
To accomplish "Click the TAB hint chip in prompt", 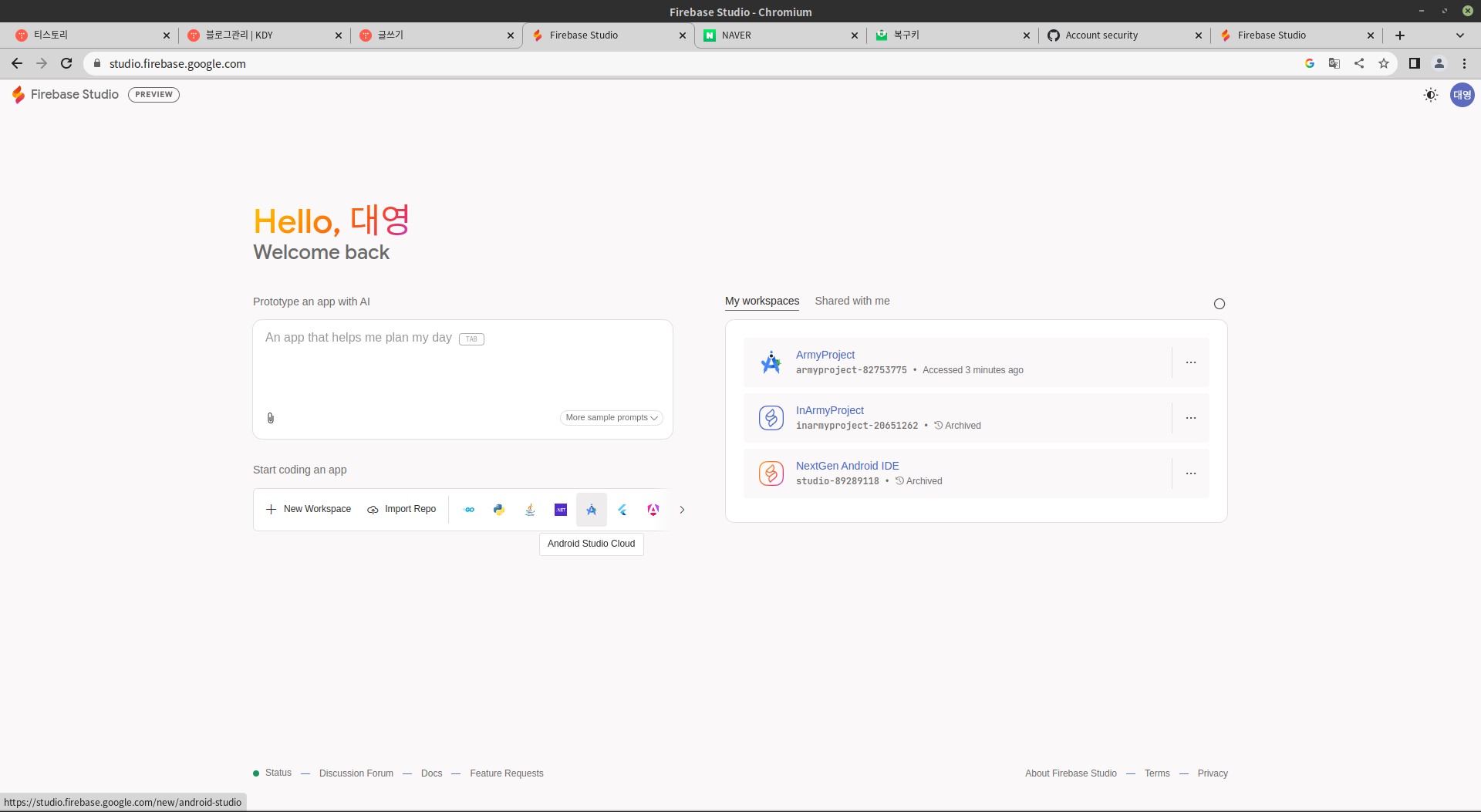I will pyautogui.click(x=471, y=339).
